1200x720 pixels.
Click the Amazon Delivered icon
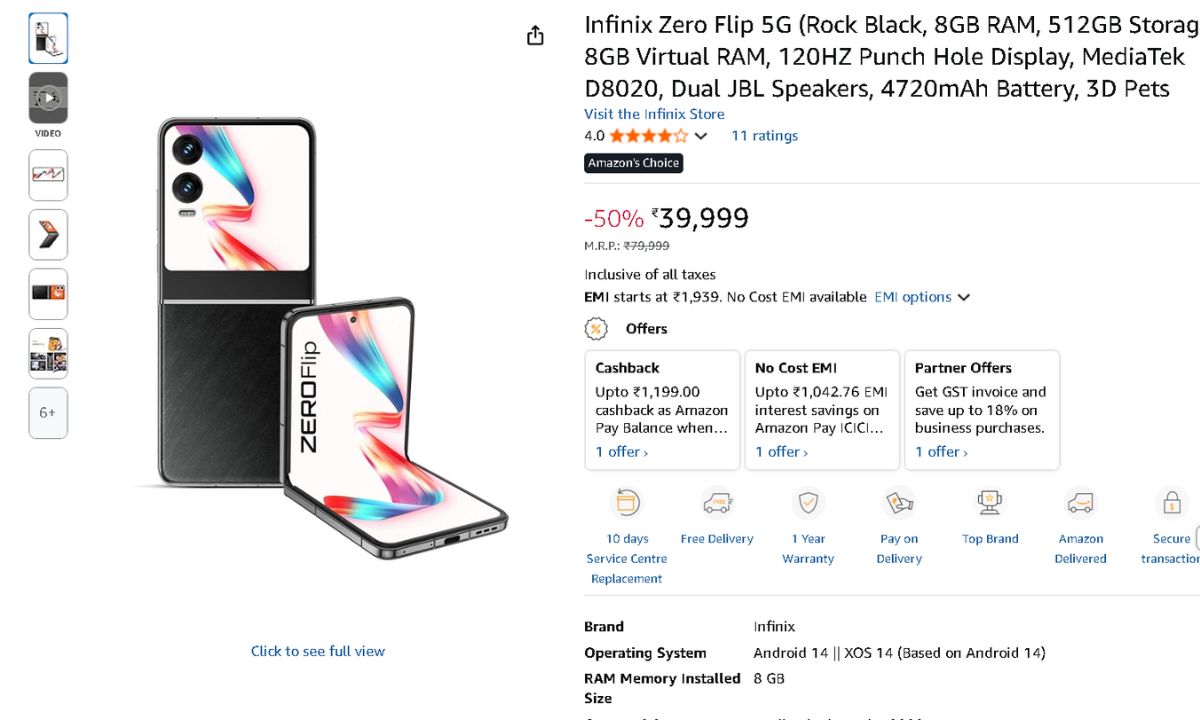(1080, 503)
